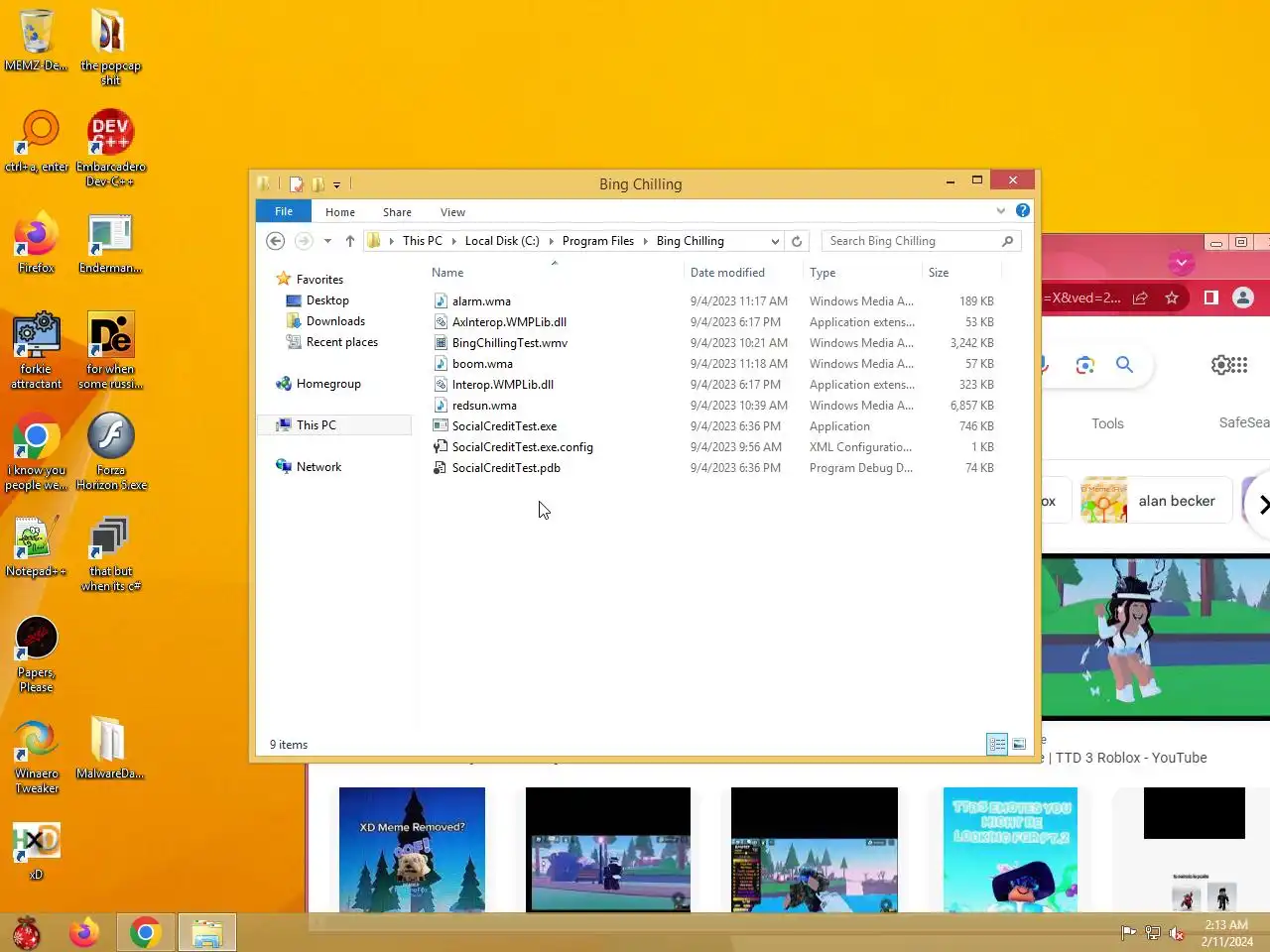Select Downloads in navigation pane

pyautogui.click(x=335, y=321)
